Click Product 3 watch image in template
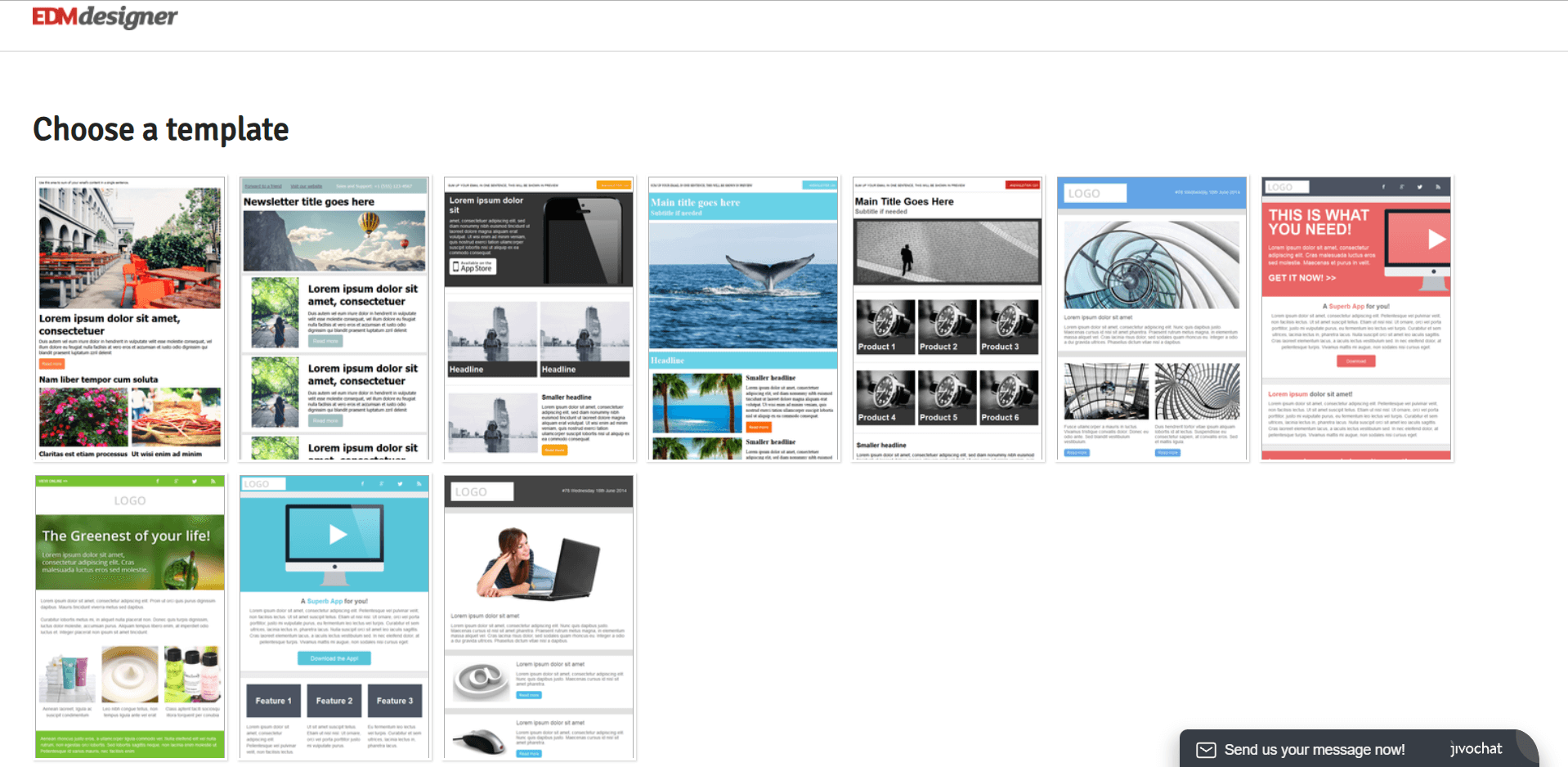Screen dimensions: 1568x767 pyautogui.click(x=1009, y=326)
